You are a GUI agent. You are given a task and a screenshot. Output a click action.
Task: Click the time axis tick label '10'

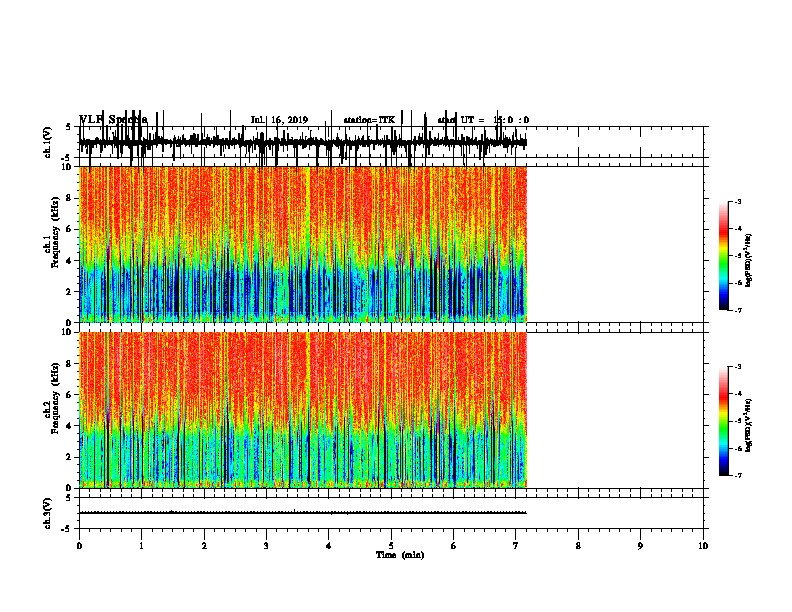(x=703, y=546)
